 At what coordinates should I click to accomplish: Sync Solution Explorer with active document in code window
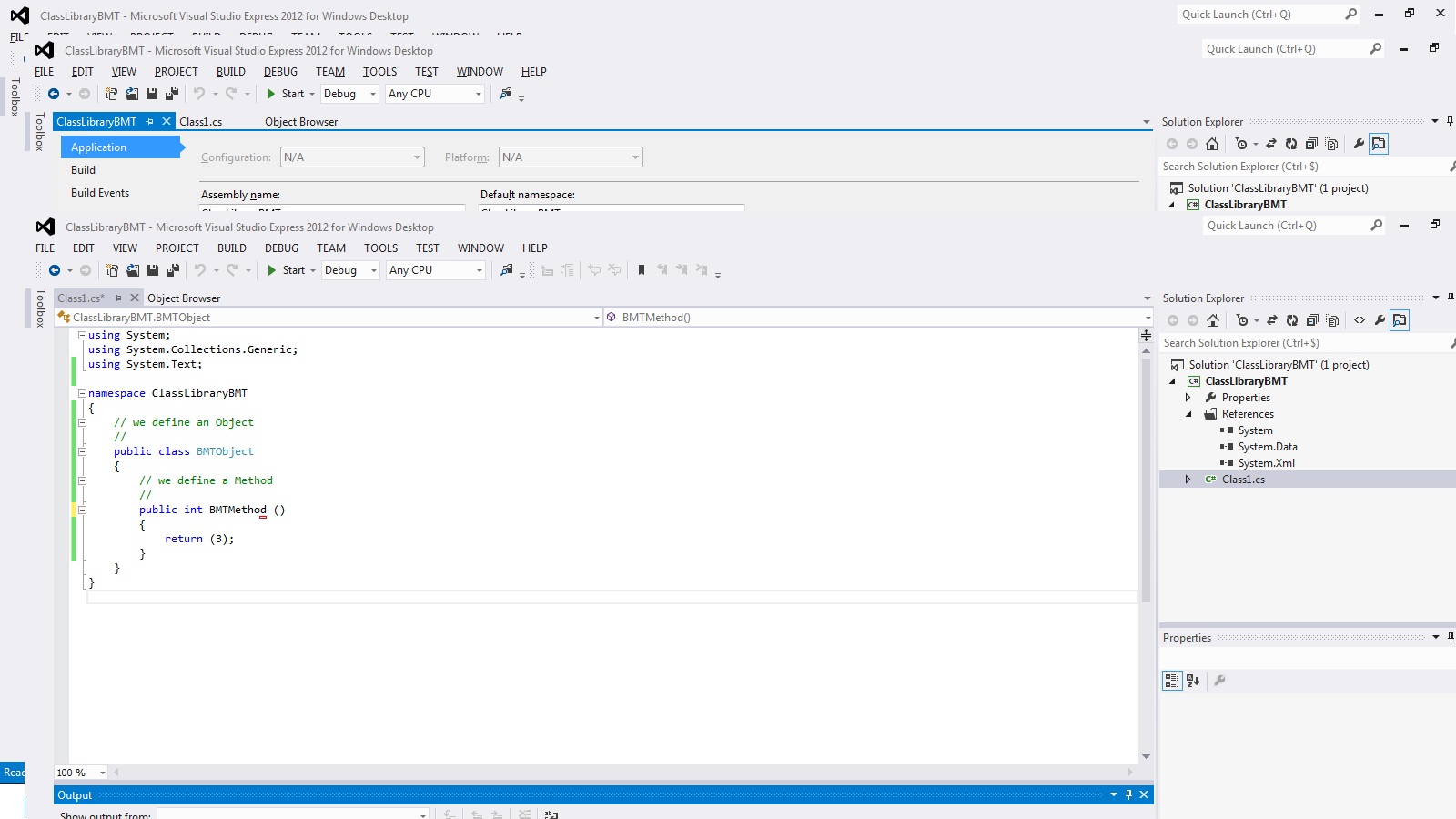coord(1272,320)
